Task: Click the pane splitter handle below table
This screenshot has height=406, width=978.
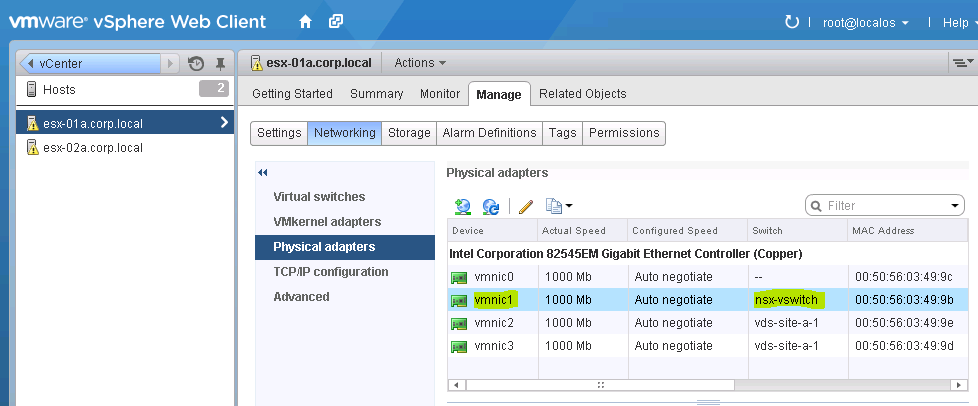Action: pos(708,402)
